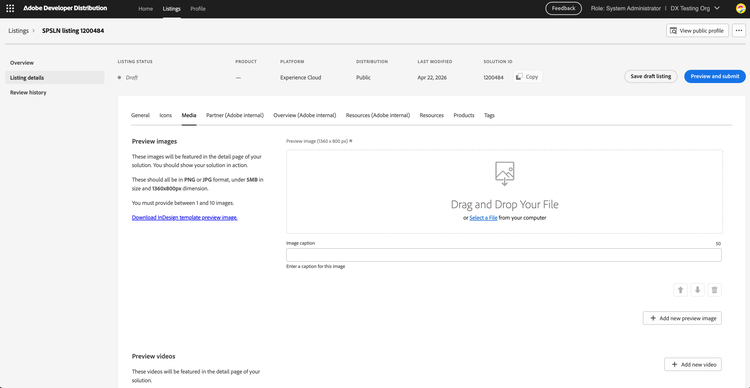Click Adobe Developer Distribution logo text

click(66, 8)
